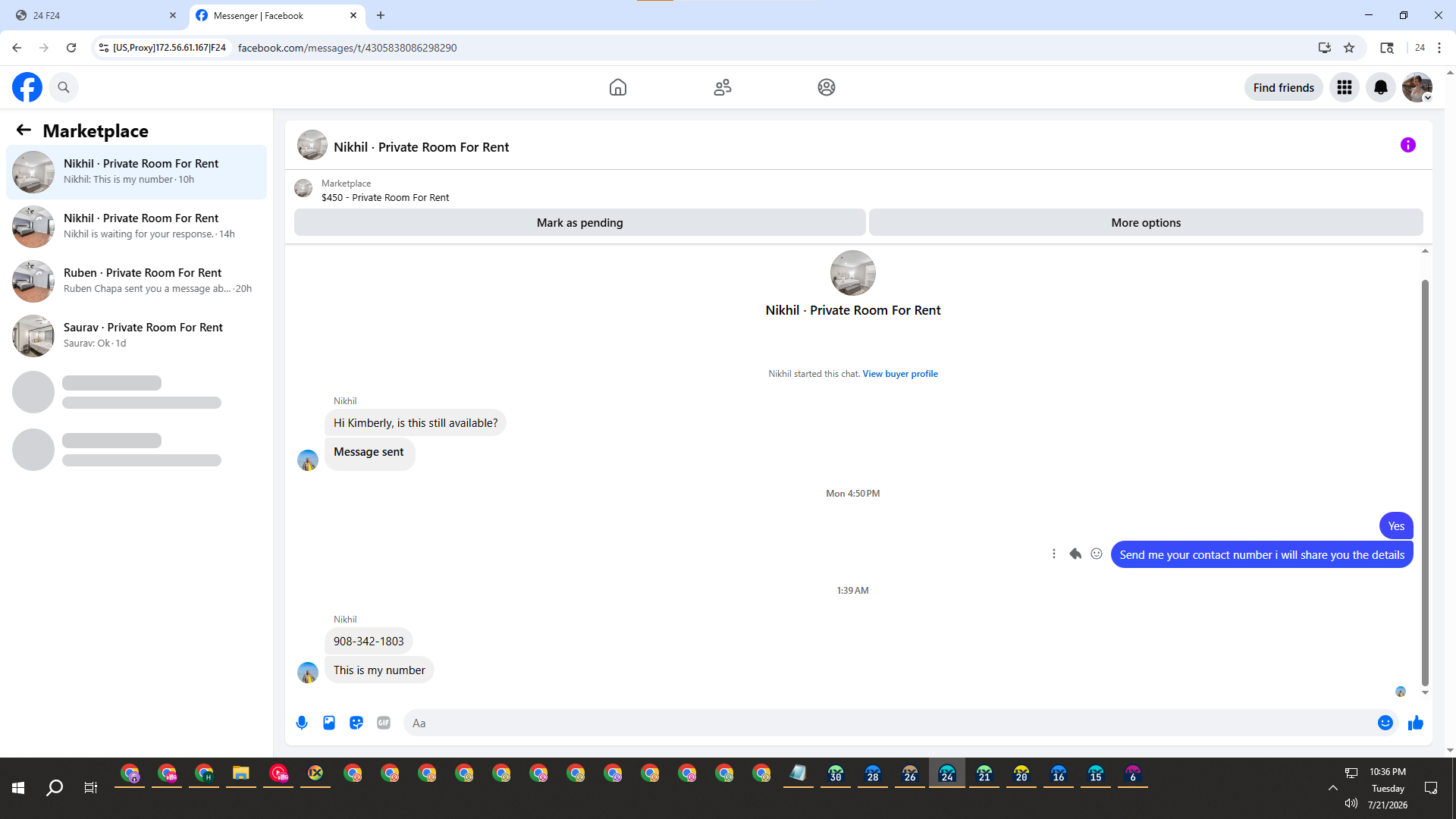Viewport: 1456px width, 819px height.
Task: Attach a file with the photo icon
Action: coord(329,723)
